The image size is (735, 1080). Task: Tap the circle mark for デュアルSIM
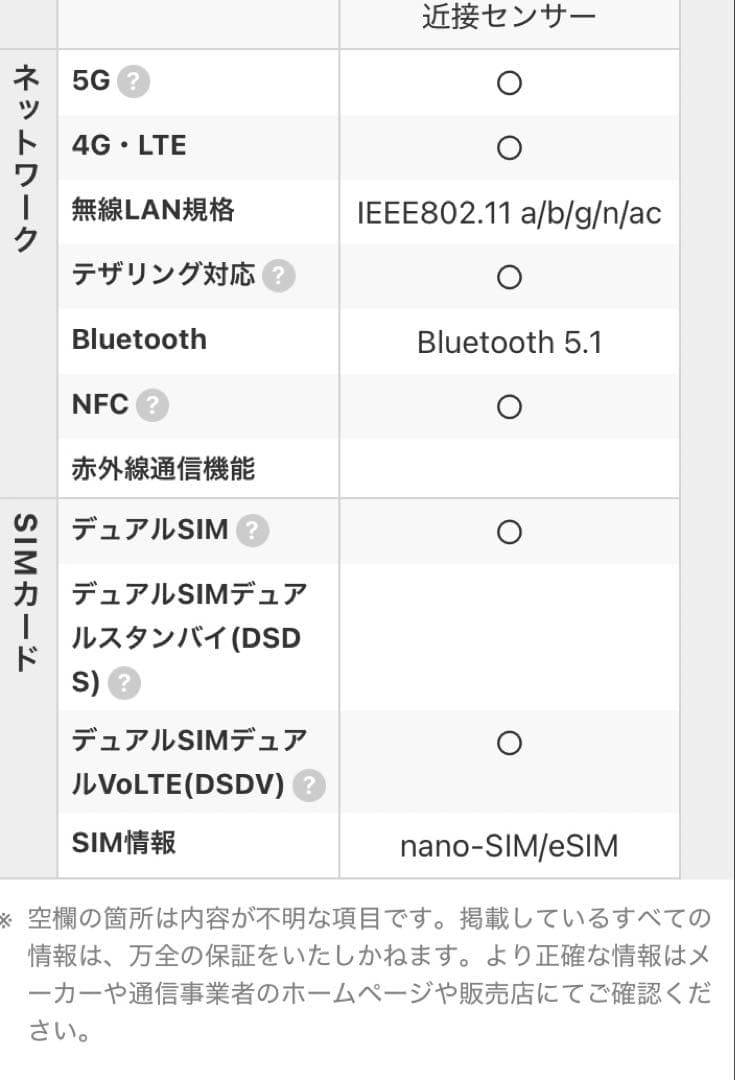tap(509, 532)
